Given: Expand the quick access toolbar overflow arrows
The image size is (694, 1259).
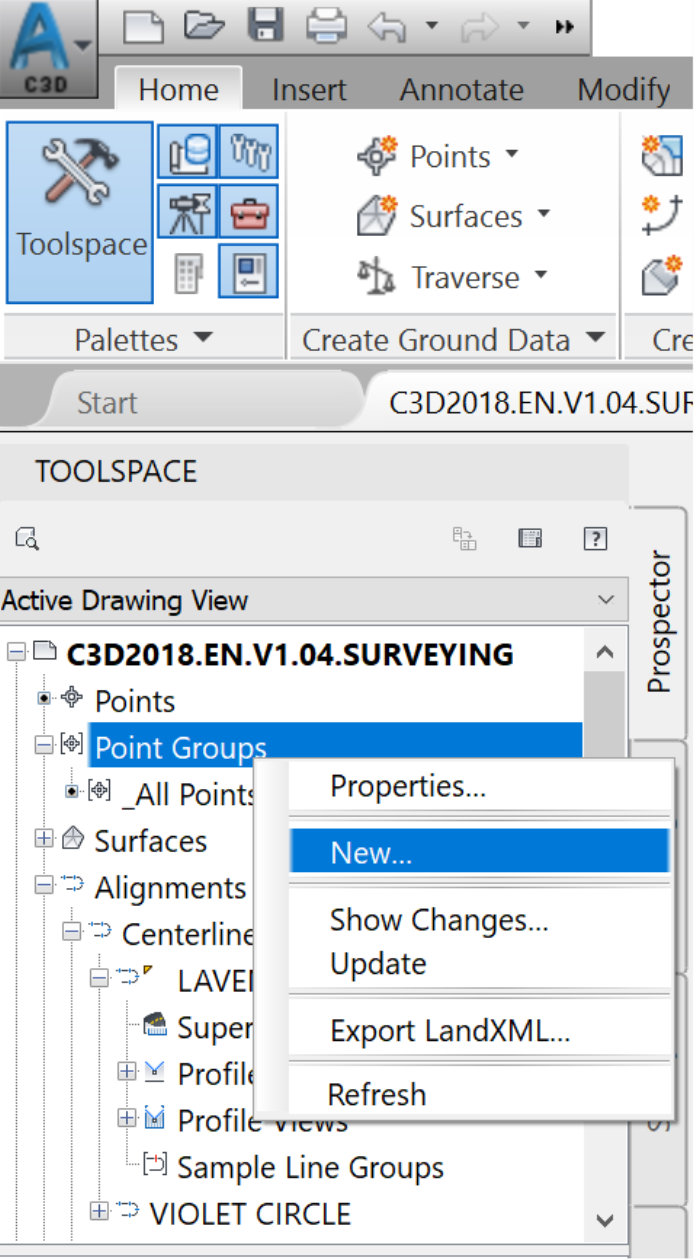Looking at the screenshot, I should (565, 27).
